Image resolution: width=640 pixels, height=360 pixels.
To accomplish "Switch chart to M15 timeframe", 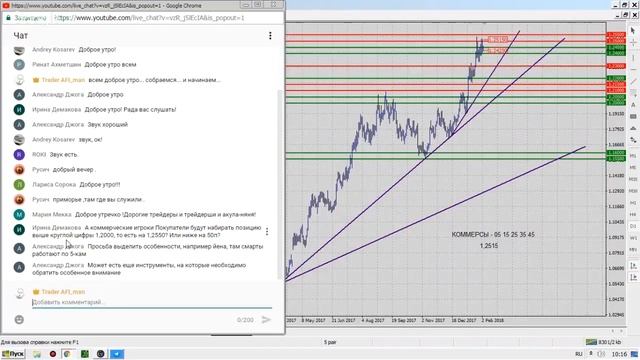I will point(633,179).
